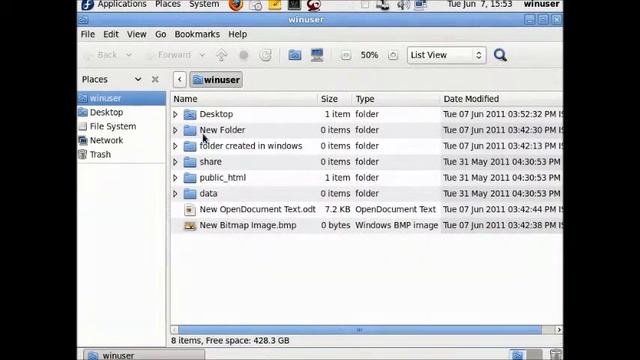Click the OpenDocument Text file icon
Viewport: 640px width, 360px height.
[x=190, y=210]
